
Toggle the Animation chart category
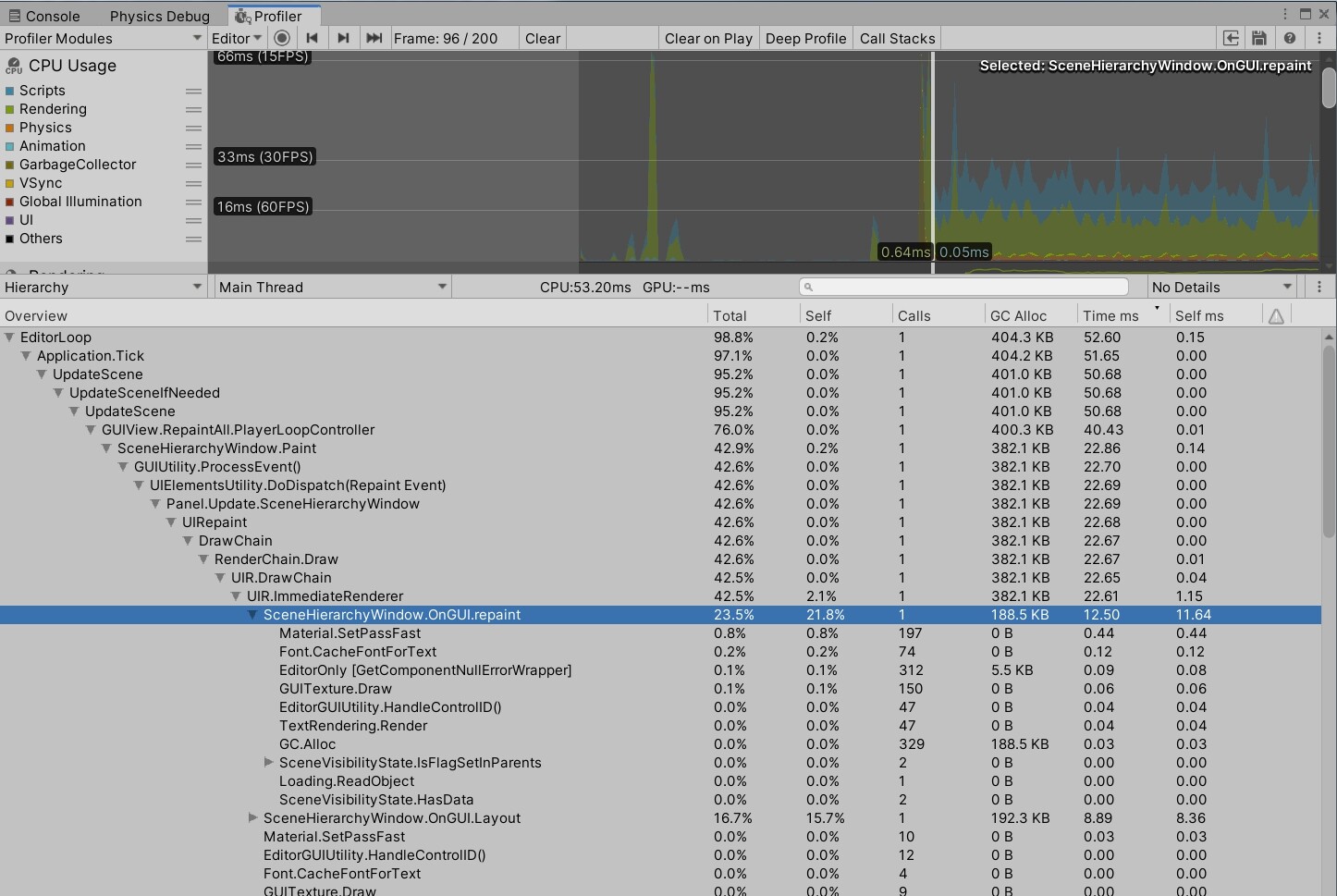coord(9,146)
